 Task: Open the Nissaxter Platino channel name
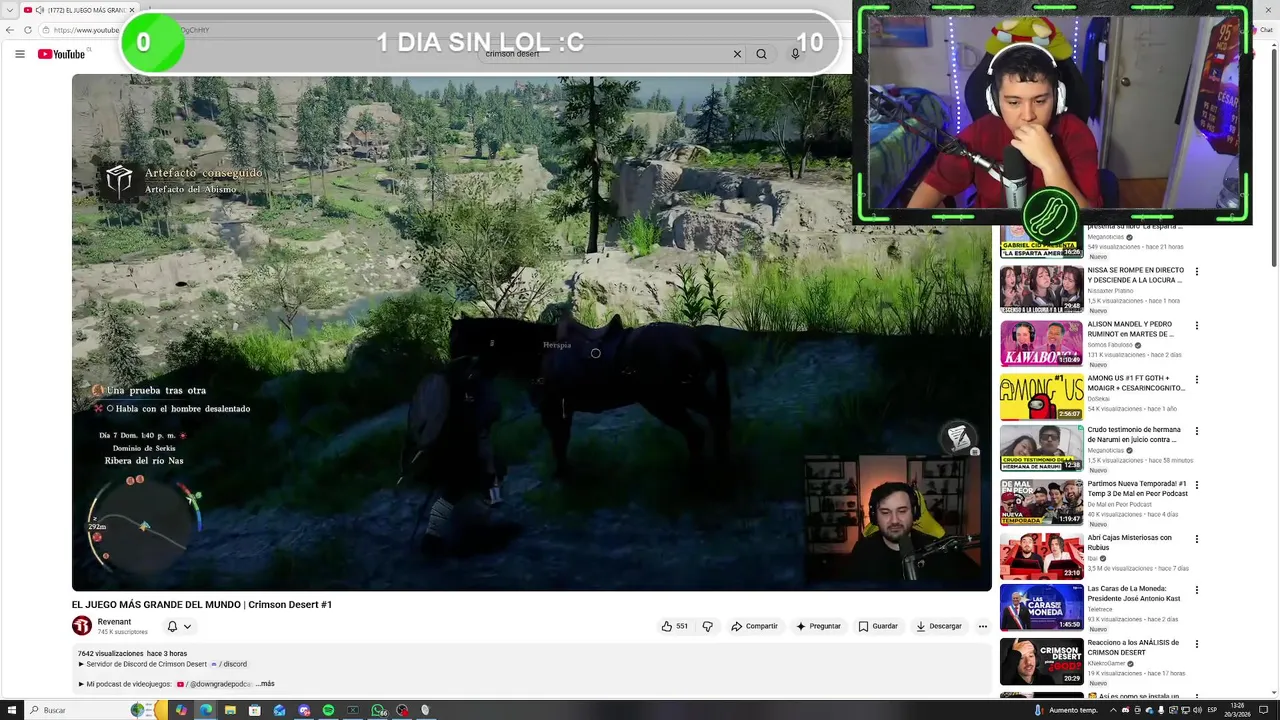point(1110,291)
